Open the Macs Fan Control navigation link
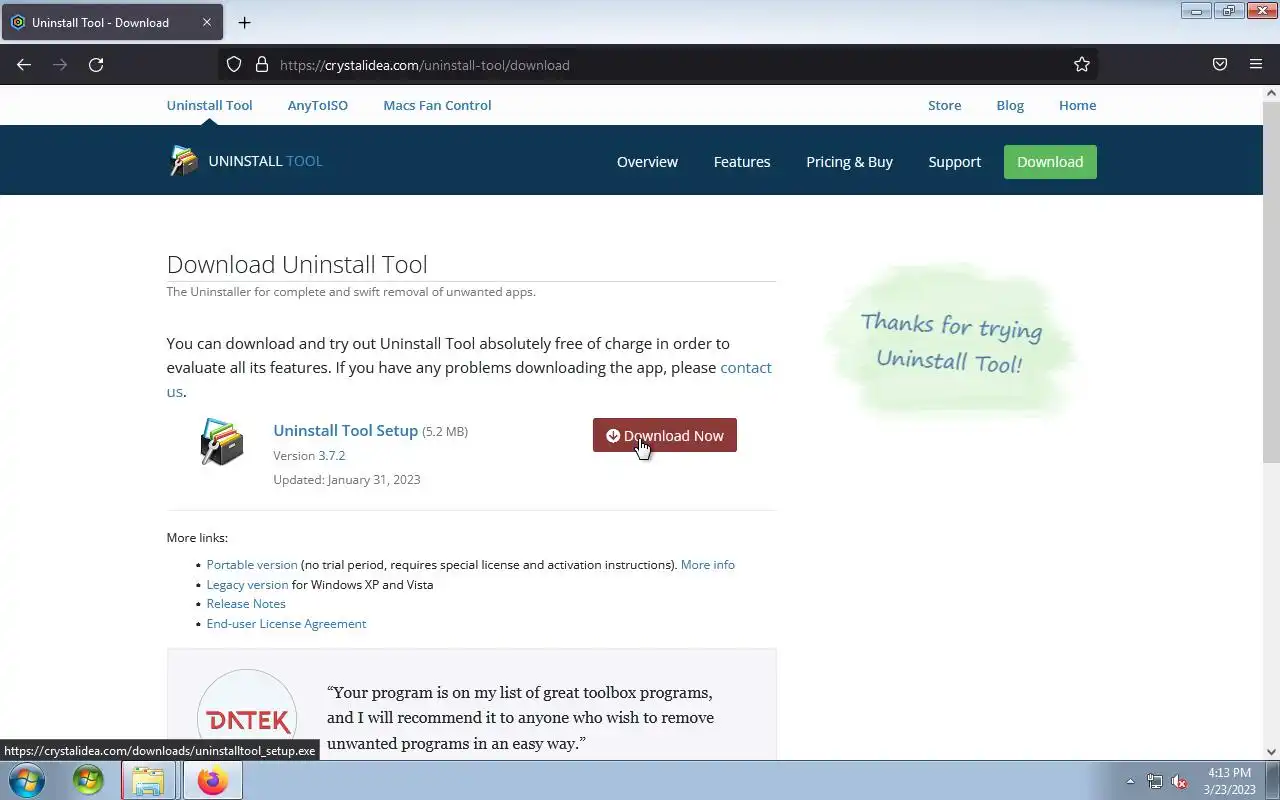The height and width of the screenshot is (800, 1280). (437, 105)
